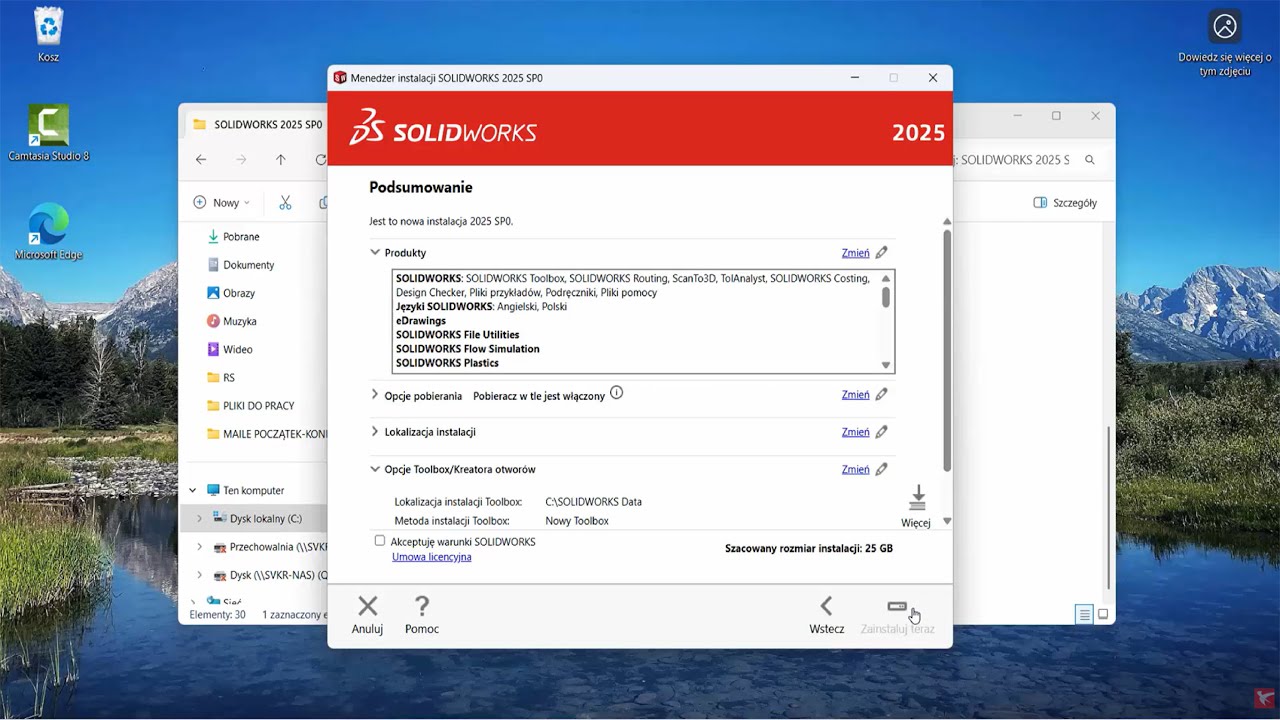
Task: Click the 'Dowiedz się więcej o tym zdjęciu' icon
Action: point(1224,27)
